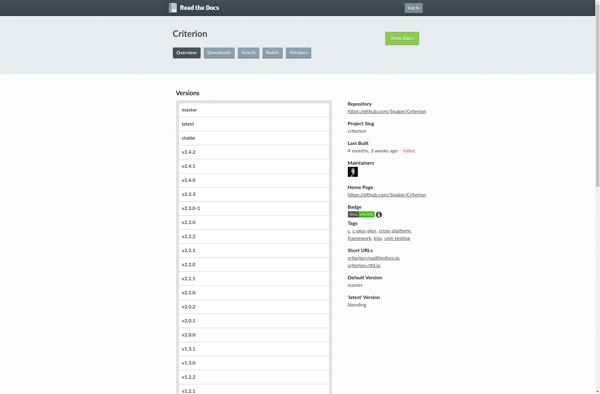Open the Versions tab
The image size is (600, 394).
(x=298, y=53)
